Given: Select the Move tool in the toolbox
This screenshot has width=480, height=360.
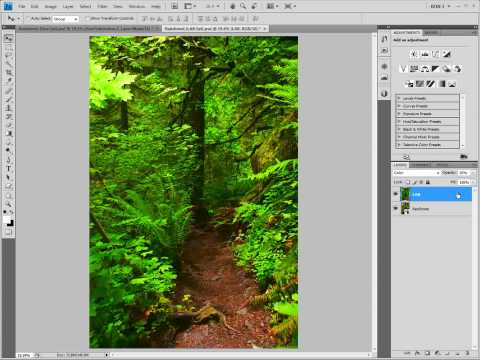Looking at the screenshot, I should [x=9, y=38].
